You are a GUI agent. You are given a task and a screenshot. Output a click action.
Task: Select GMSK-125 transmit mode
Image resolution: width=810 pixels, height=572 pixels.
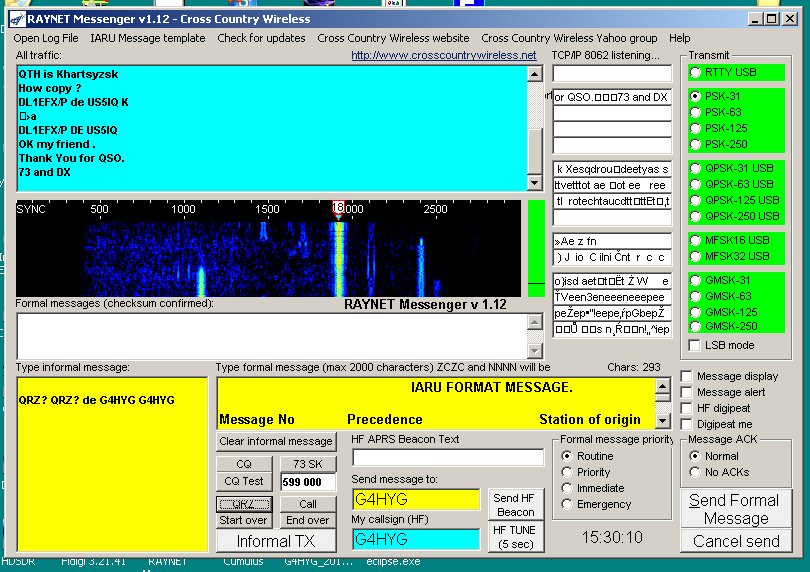pyautogui.click(x=696, y=313)
